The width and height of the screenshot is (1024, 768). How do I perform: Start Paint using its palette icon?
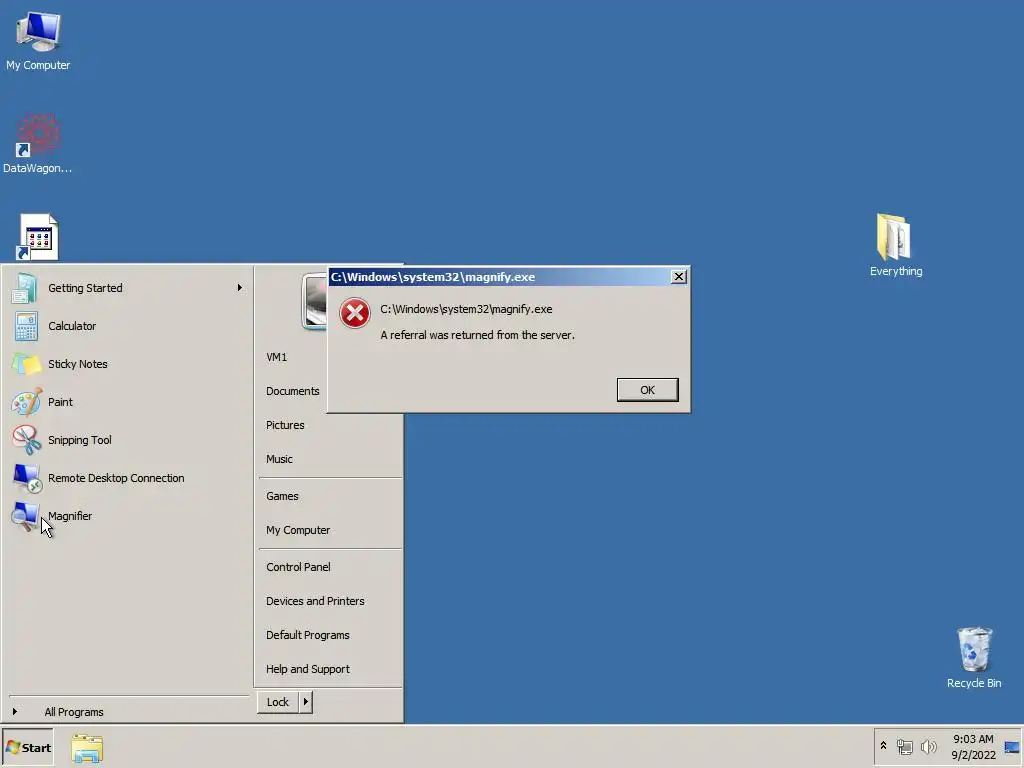coord(25,402)
